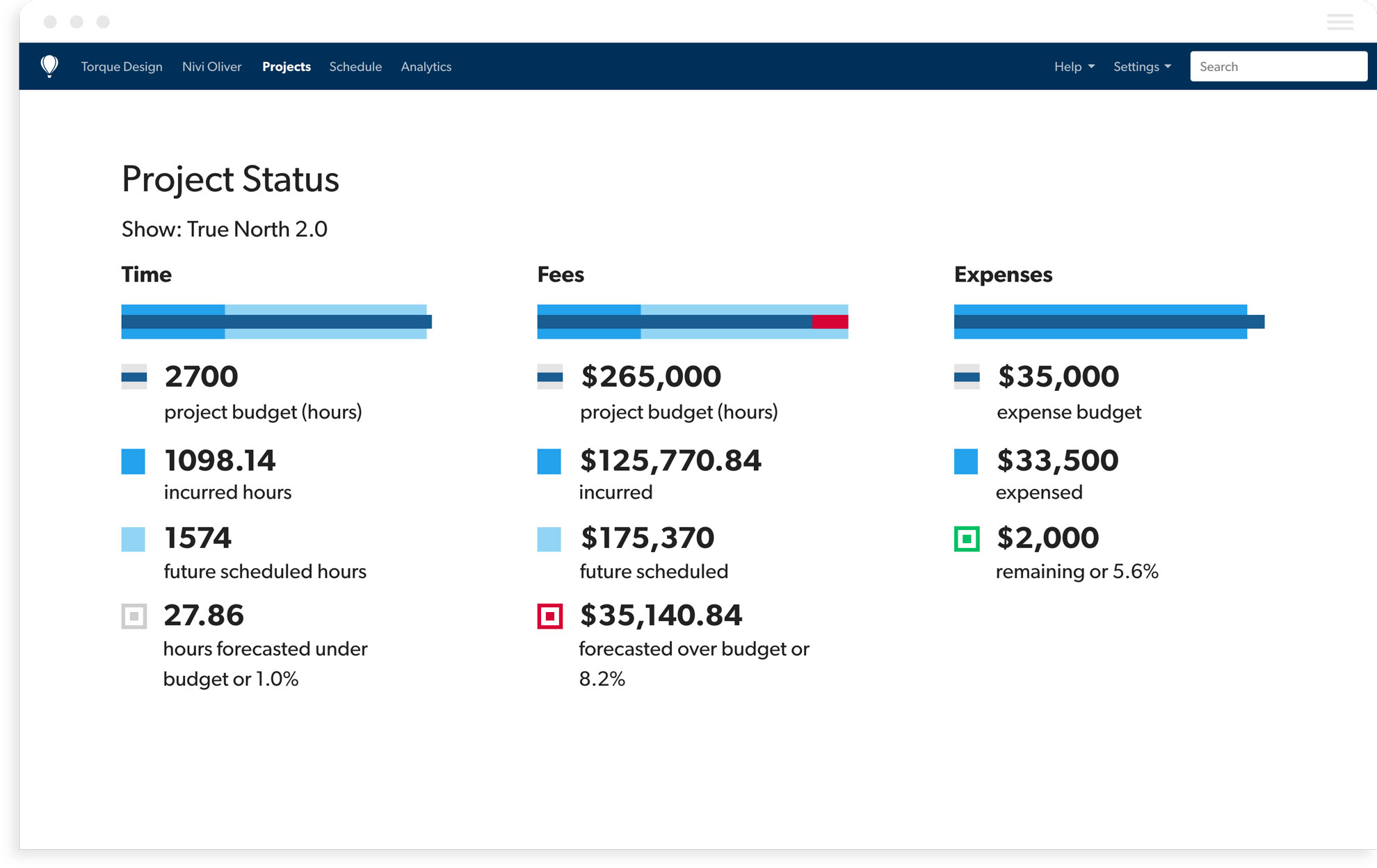Switch to the Analytics tab

(426, 66)
